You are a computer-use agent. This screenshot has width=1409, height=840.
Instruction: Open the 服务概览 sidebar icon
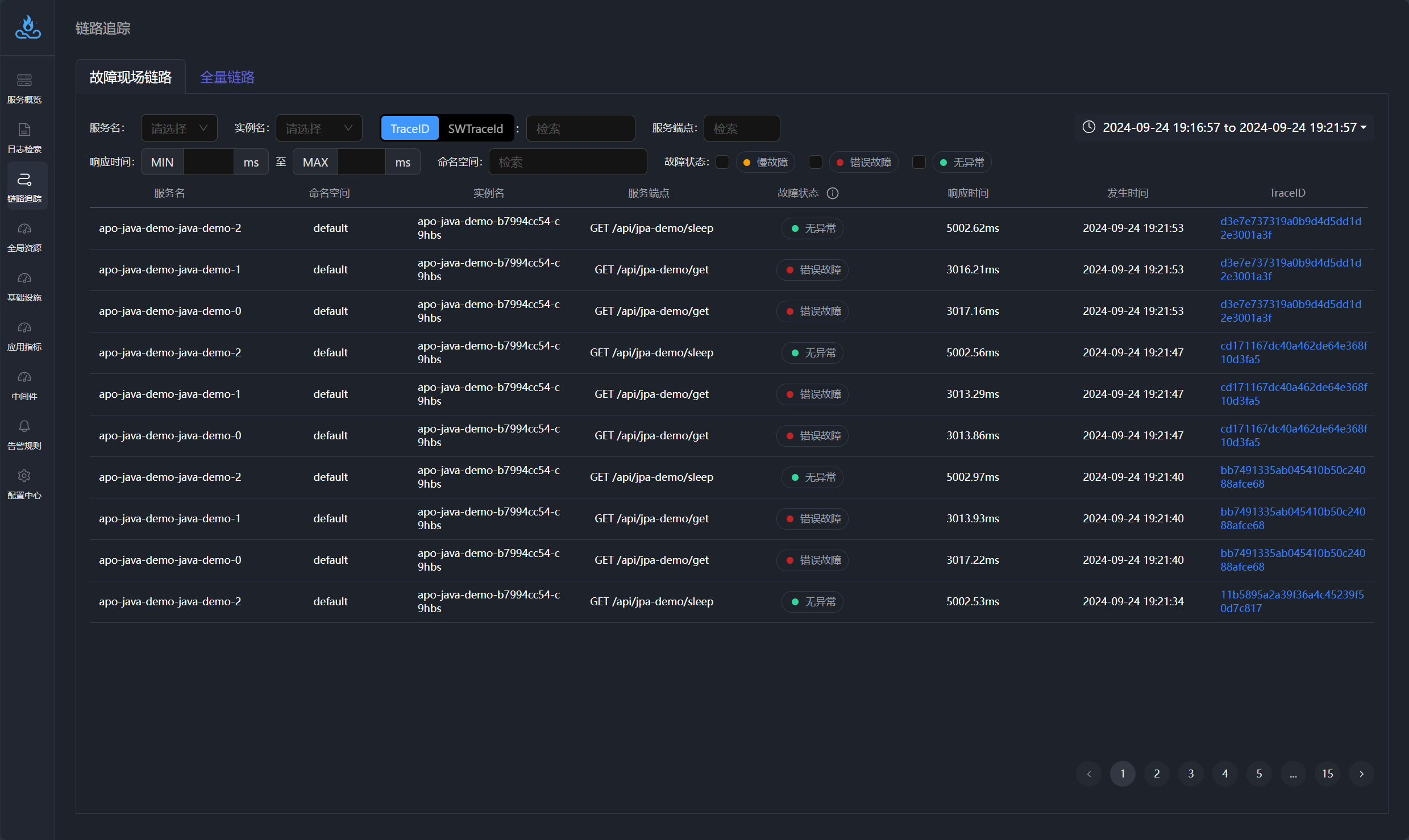[24, 80]
